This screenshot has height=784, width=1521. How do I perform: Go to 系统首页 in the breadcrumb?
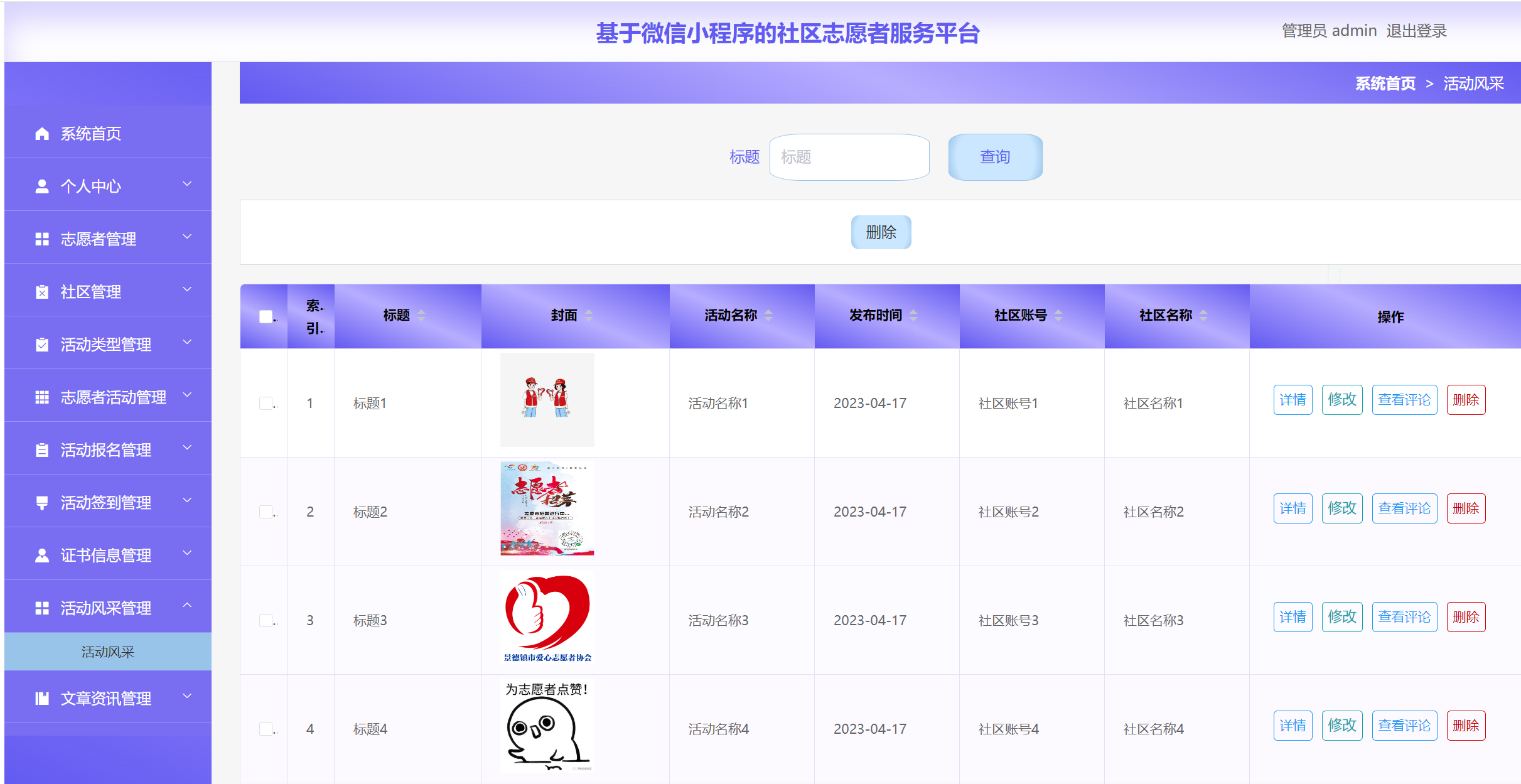pyautogui.click(x=1385, y=83)
